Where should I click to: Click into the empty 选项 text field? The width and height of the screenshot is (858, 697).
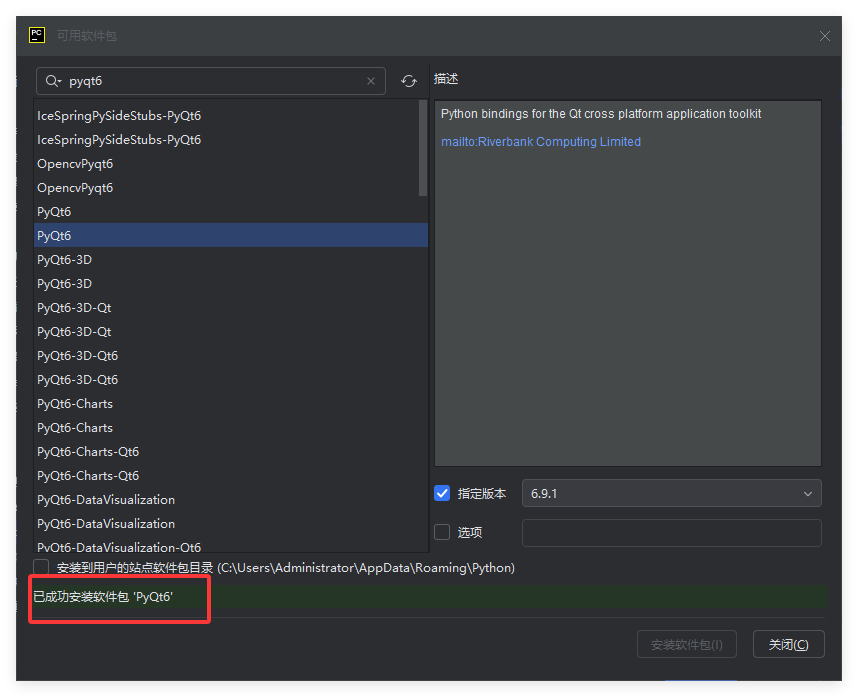[671, 532]
